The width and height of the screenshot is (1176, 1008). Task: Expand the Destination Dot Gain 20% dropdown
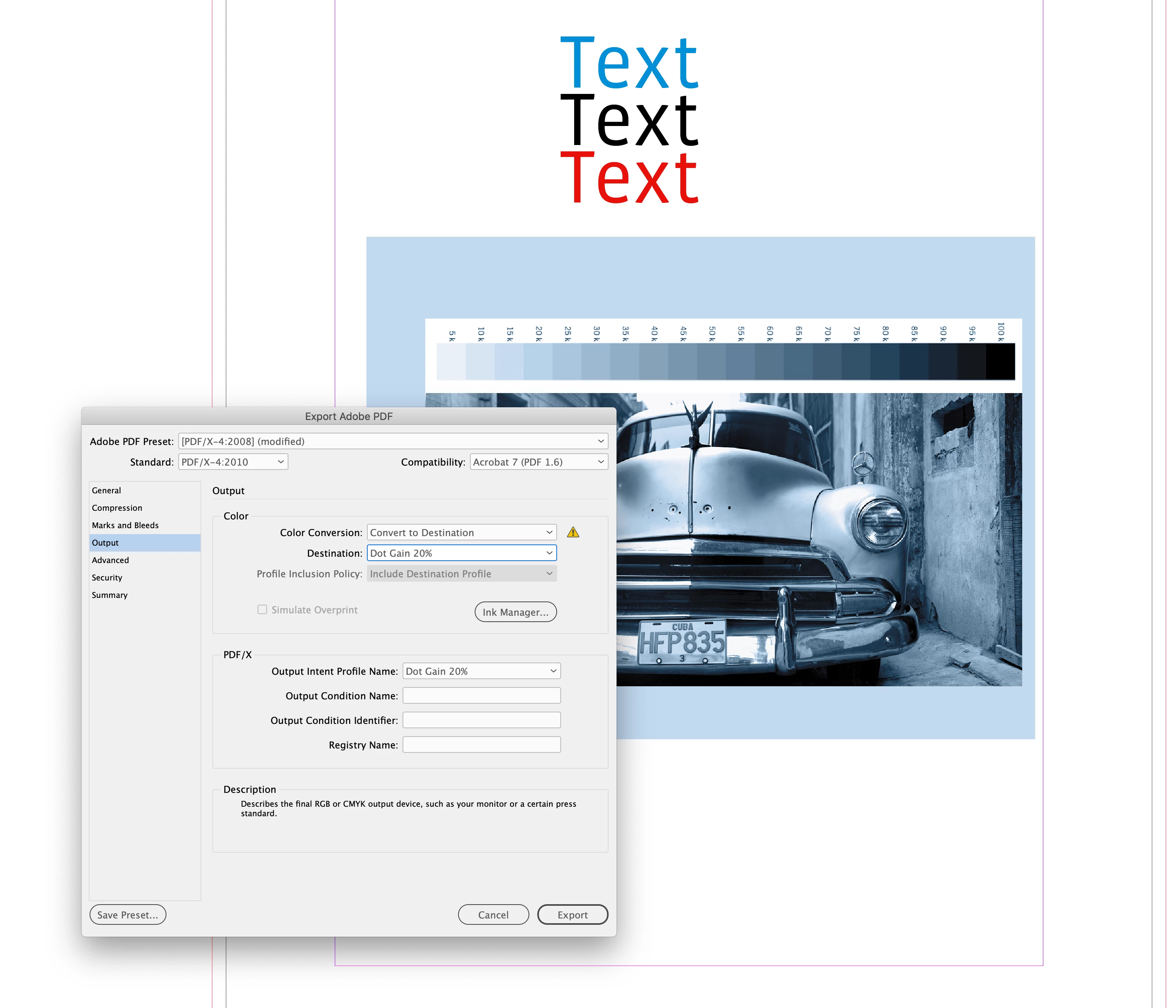click(x=462, y=553)
